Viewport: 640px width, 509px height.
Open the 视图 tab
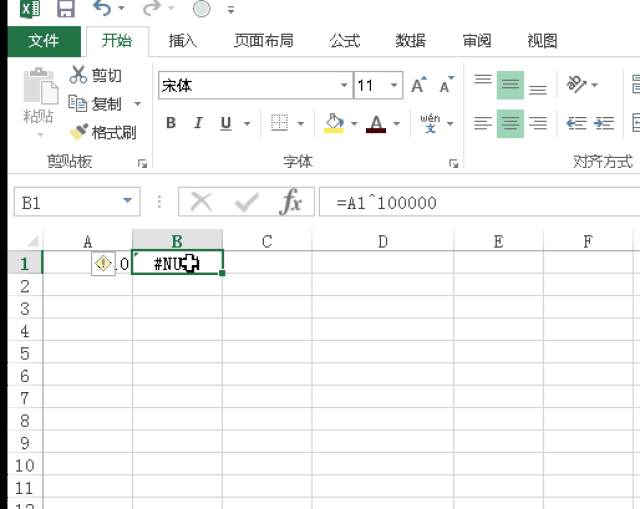click(x=542, y=41)
